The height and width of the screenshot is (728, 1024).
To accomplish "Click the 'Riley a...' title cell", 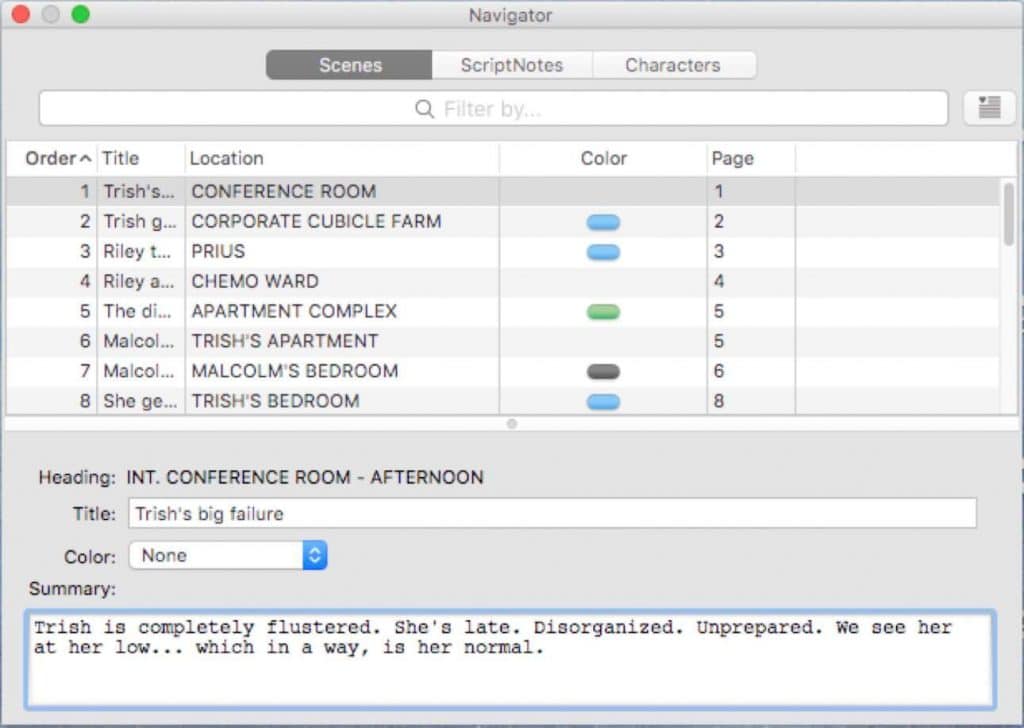I will [x=139, y=281].
